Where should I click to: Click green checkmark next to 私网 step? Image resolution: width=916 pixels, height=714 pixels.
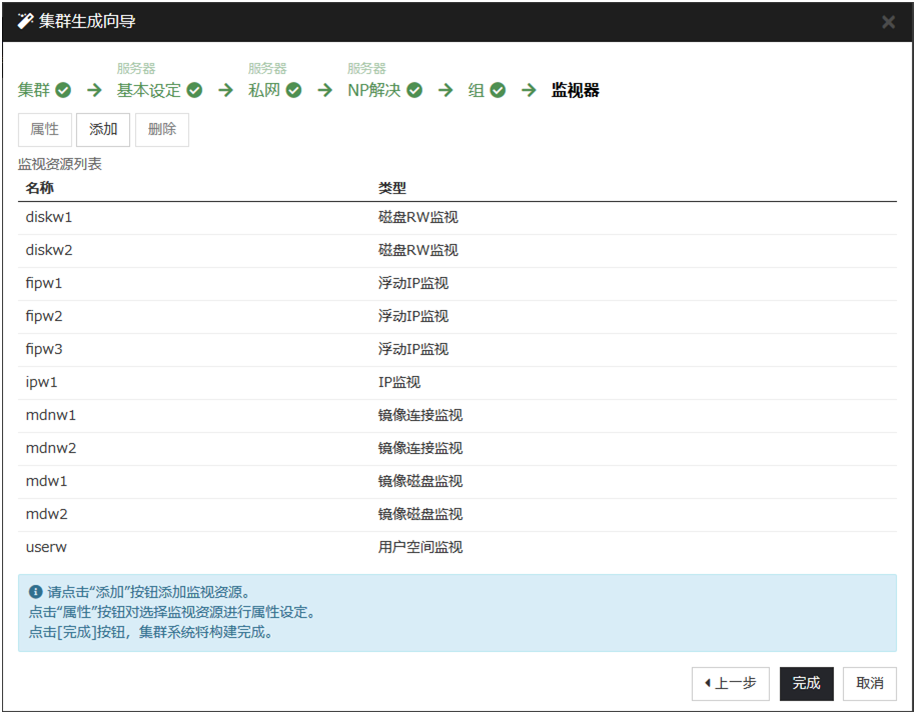pos(294,90)
